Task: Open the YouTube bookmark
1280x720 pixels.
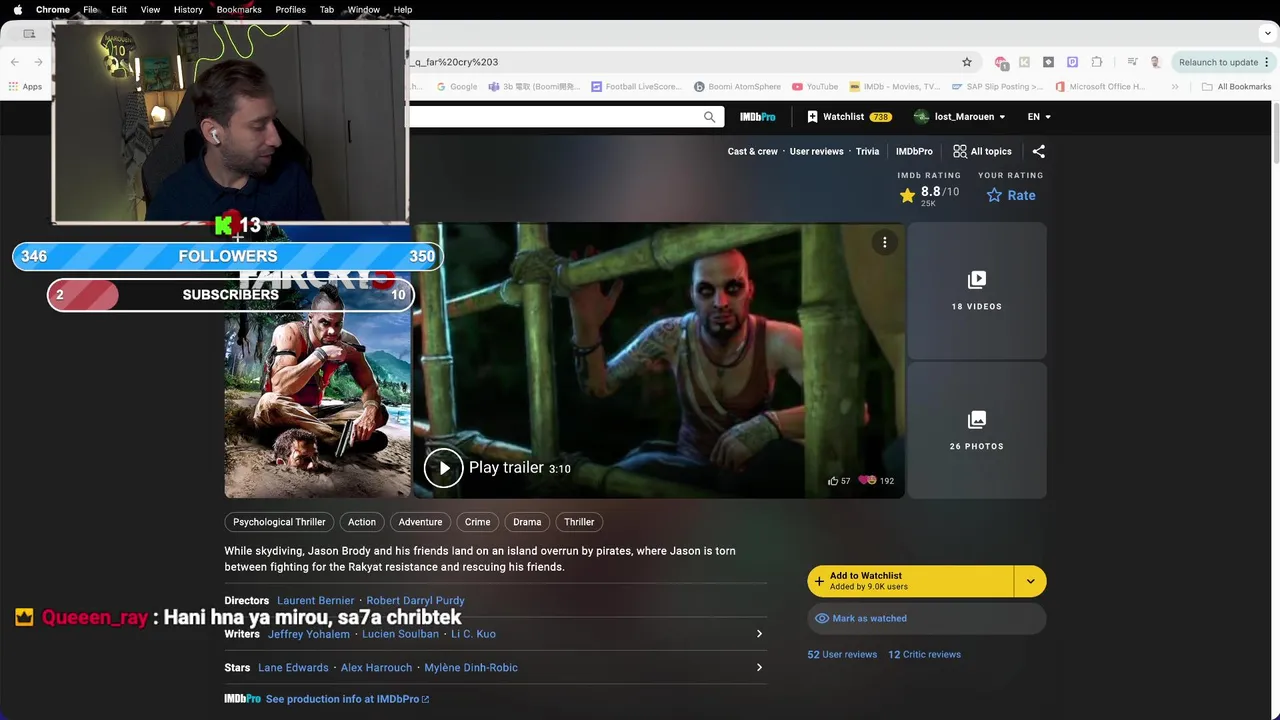Action: coord(815,87)
